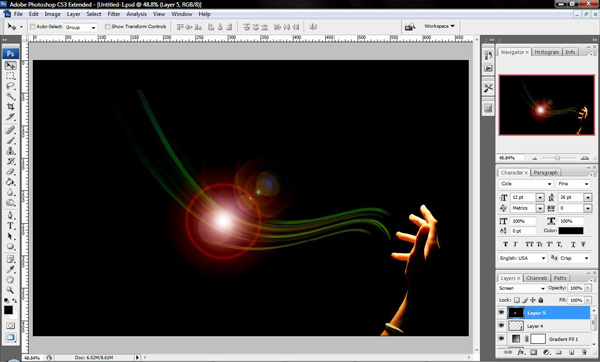Screen dimensions: 600x362
Task: Toggle Faux Bold in Character panel
Action: click(x=505, y=244)
